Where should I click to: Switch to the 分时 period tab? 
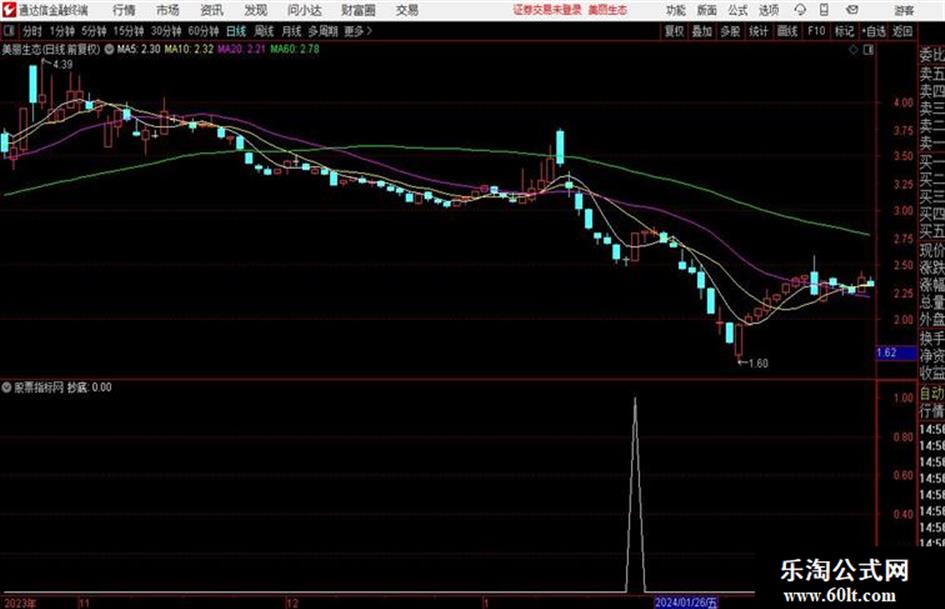(33, 31)
